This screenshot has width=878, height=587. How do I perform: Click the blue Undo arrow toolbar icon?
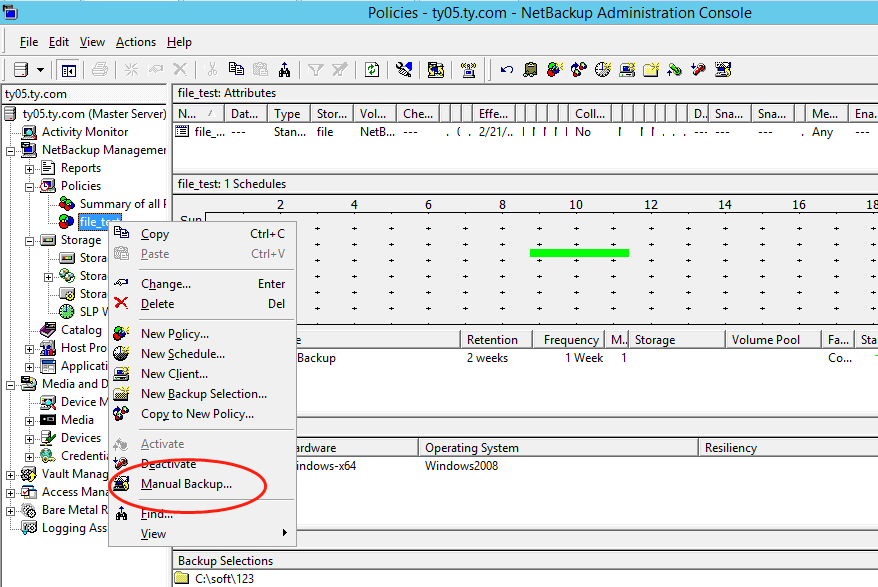pos(507,69)
